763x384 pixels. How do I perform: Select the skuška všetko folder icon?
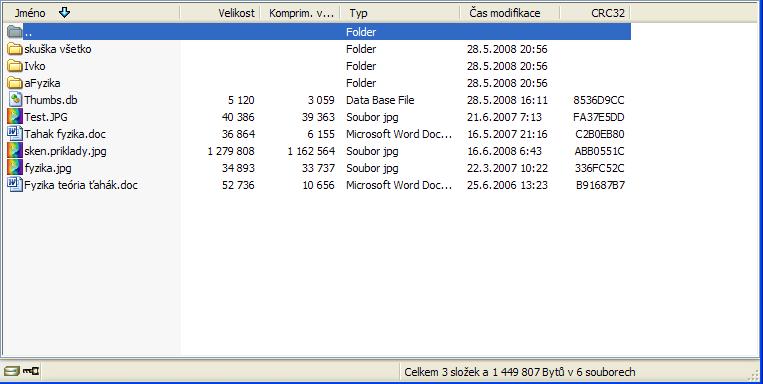(x=15, y=49)
